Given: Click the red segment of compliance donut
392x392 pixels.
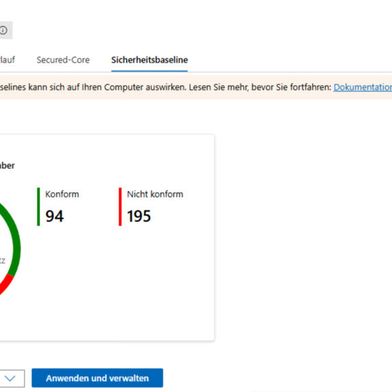Looking at the screenshot, I should (x=6, y=284).
